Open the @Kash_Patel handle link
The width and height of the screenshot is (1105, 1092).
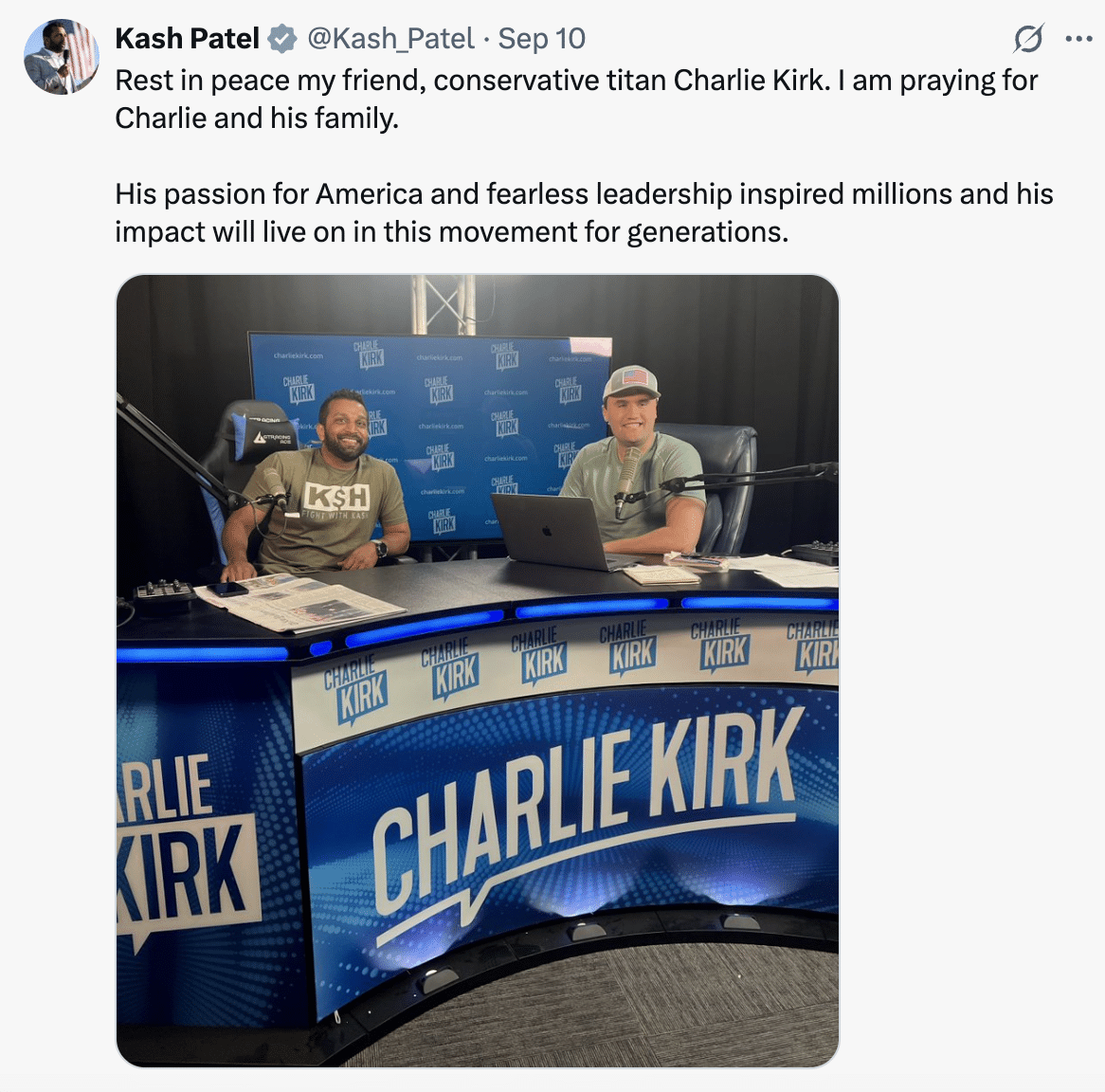390,39
